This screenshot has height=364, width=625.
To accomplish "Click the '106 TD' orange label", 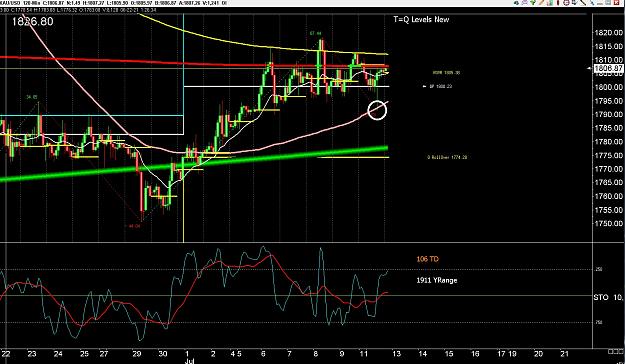I will [427, 259].
